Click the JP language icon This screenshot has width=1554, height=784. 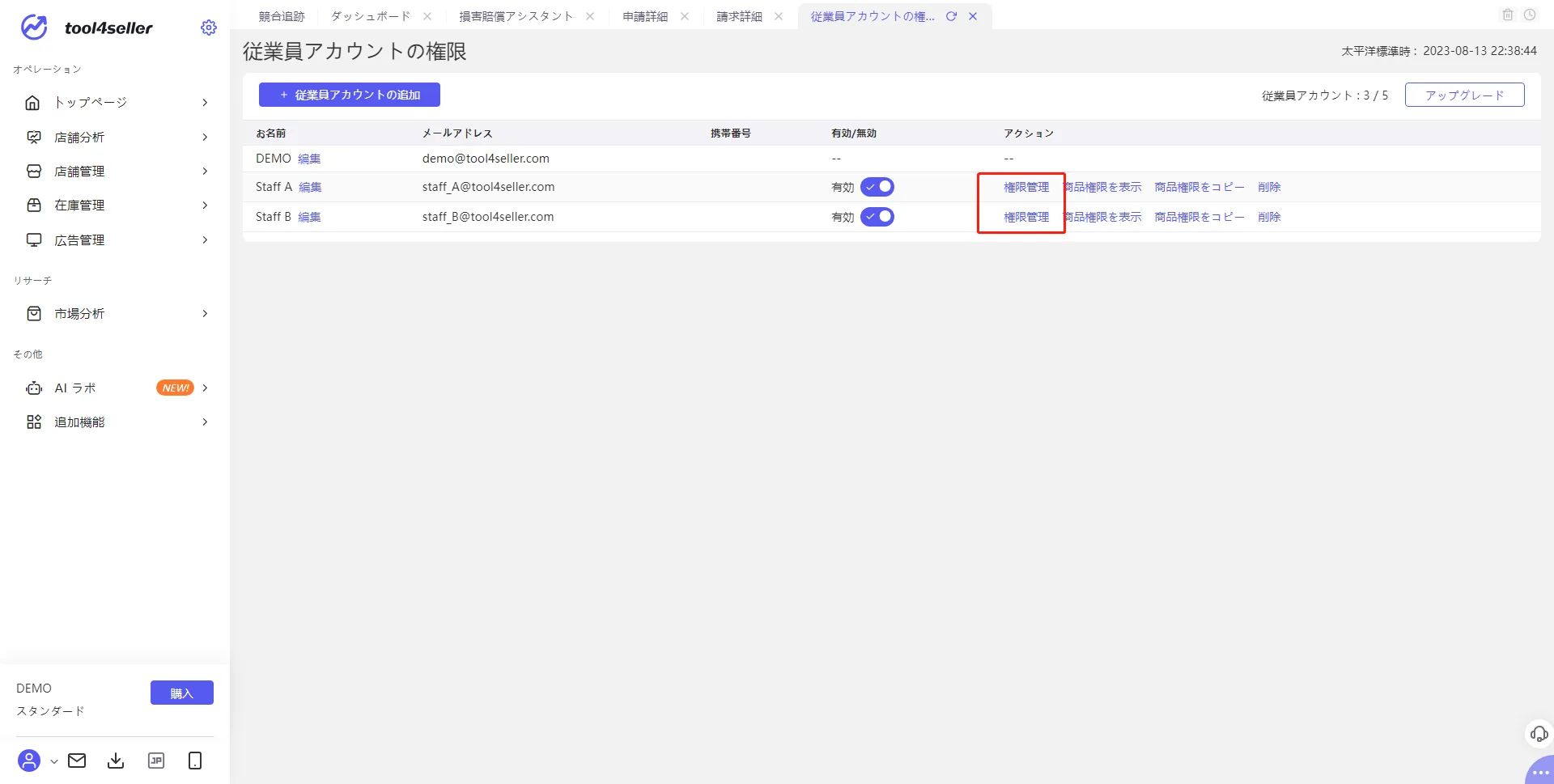[x=156, y=761]
